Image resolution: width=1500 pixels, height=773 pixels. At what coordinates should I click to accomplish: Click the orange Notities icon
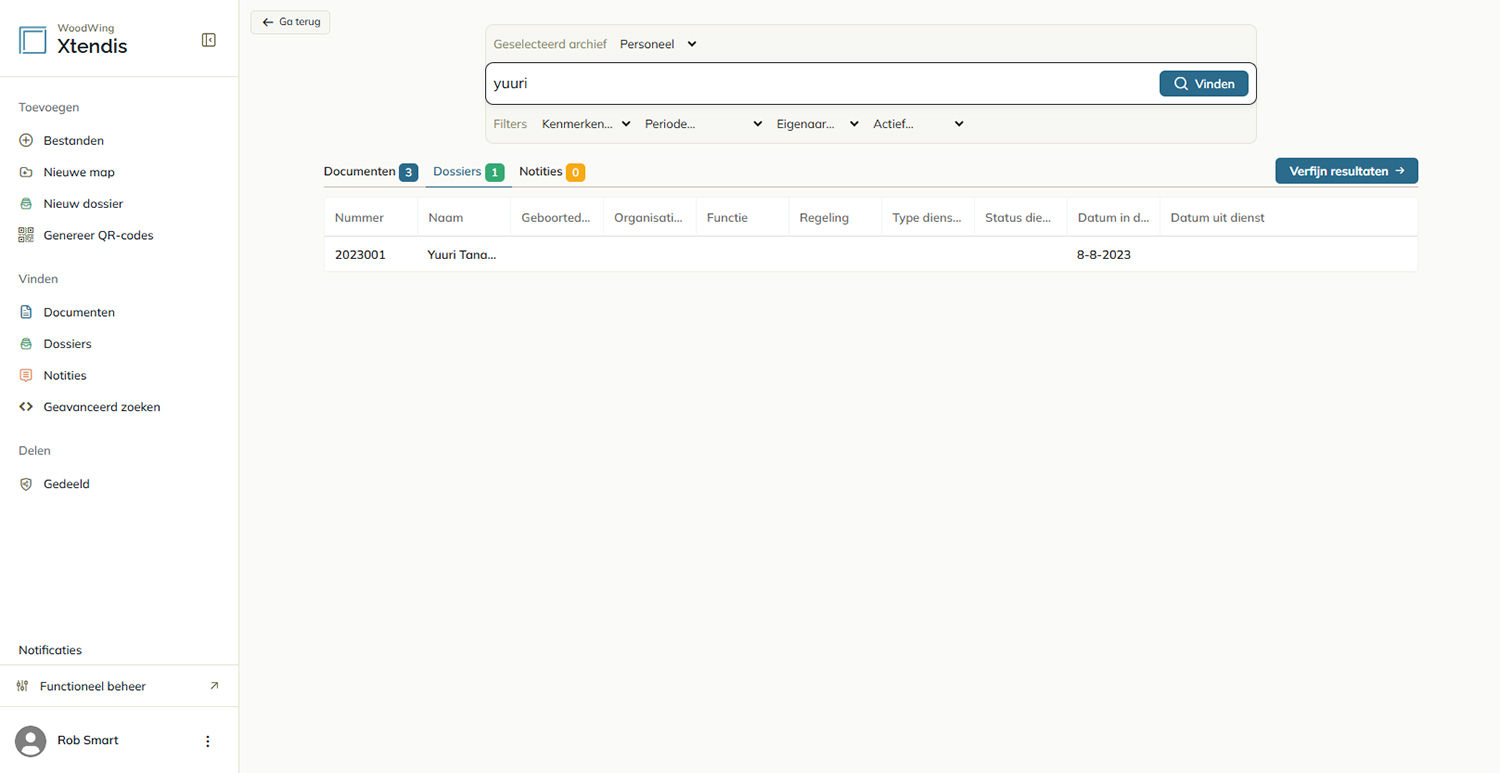point(26,375)
